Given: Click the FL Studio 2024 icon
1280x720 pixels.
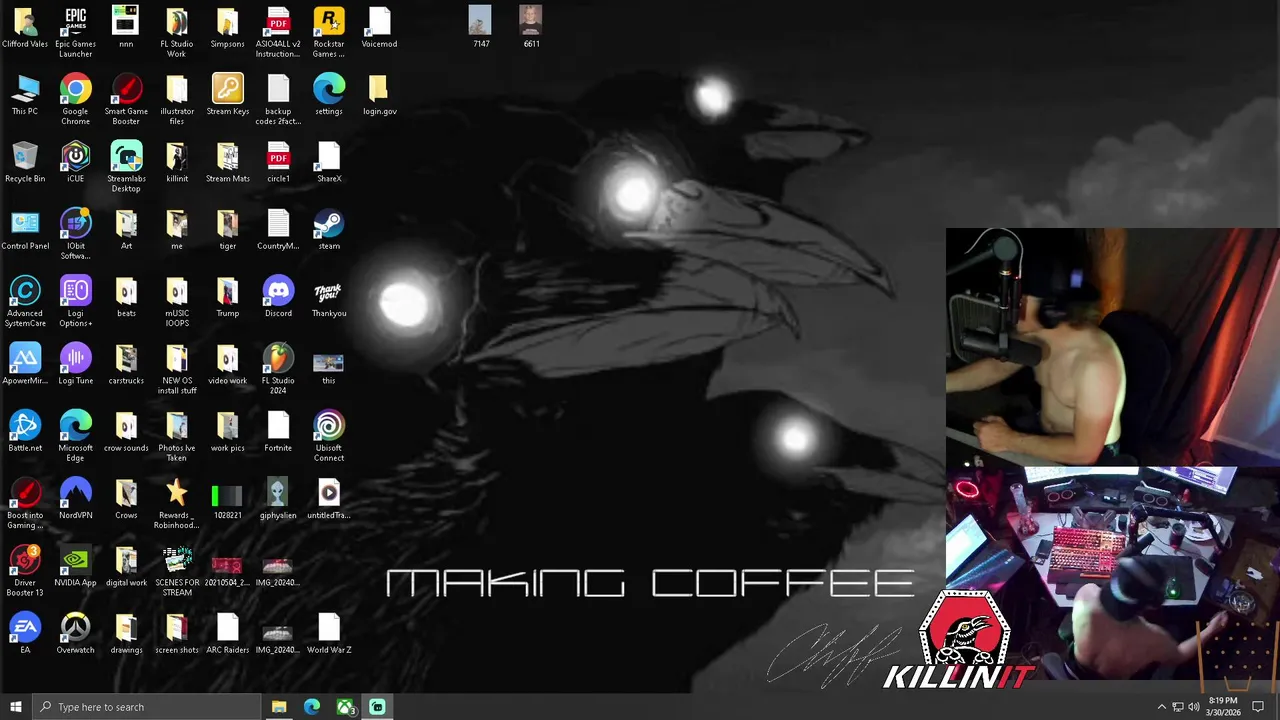Looking at the screenshot, I should pos(278,359).
